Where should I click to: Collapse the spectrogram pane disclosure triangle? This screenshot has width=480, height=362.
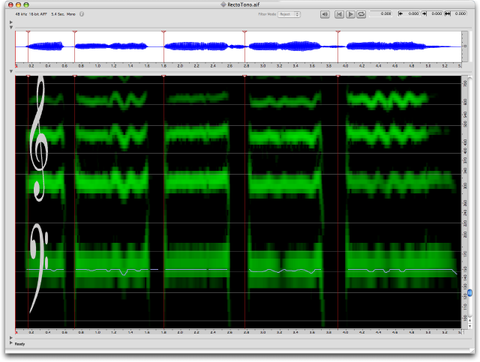point(11,71)
